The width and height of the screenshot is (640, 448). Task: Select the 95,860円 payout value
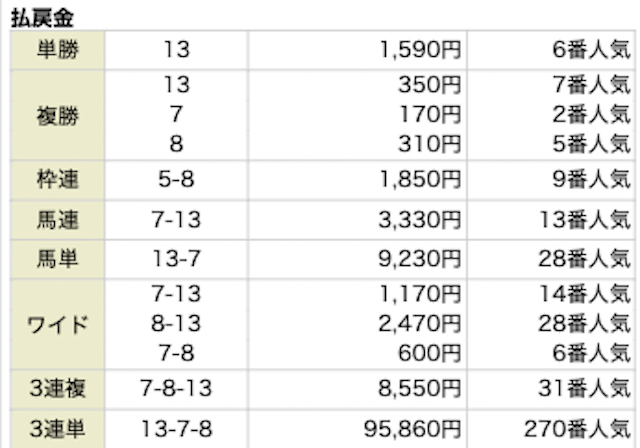tap(413, 429)
